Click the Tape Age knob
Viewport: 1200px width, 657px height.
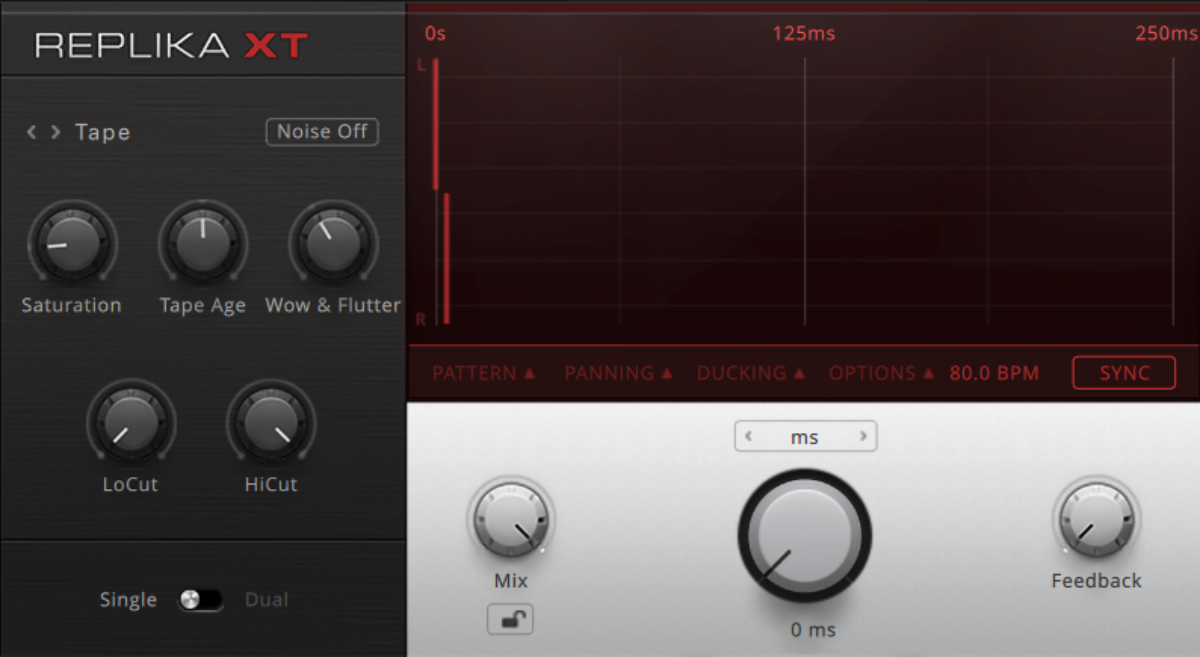202,243
